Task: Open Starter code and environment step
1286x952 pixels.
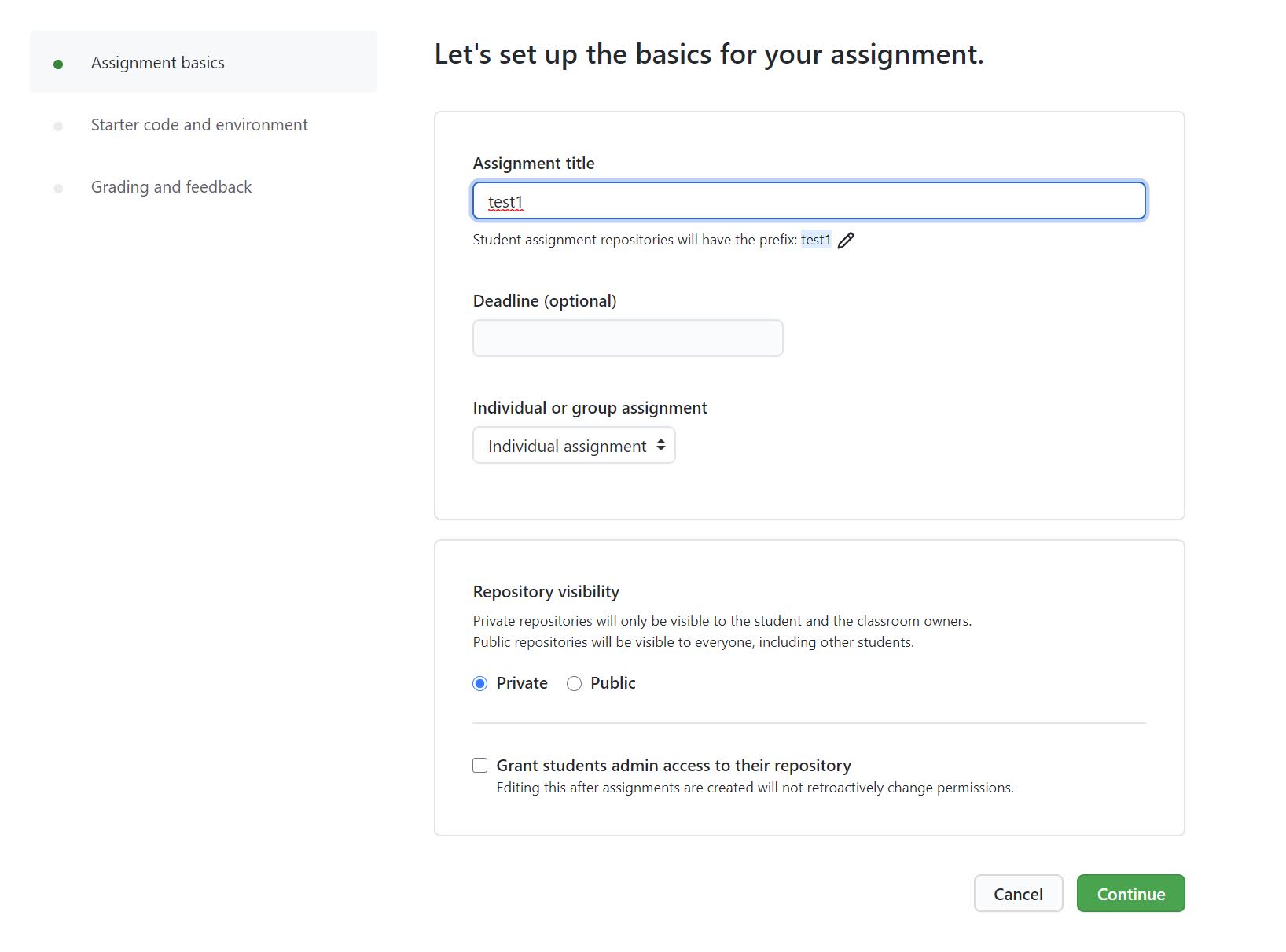Action: click(x=200, y=125)
